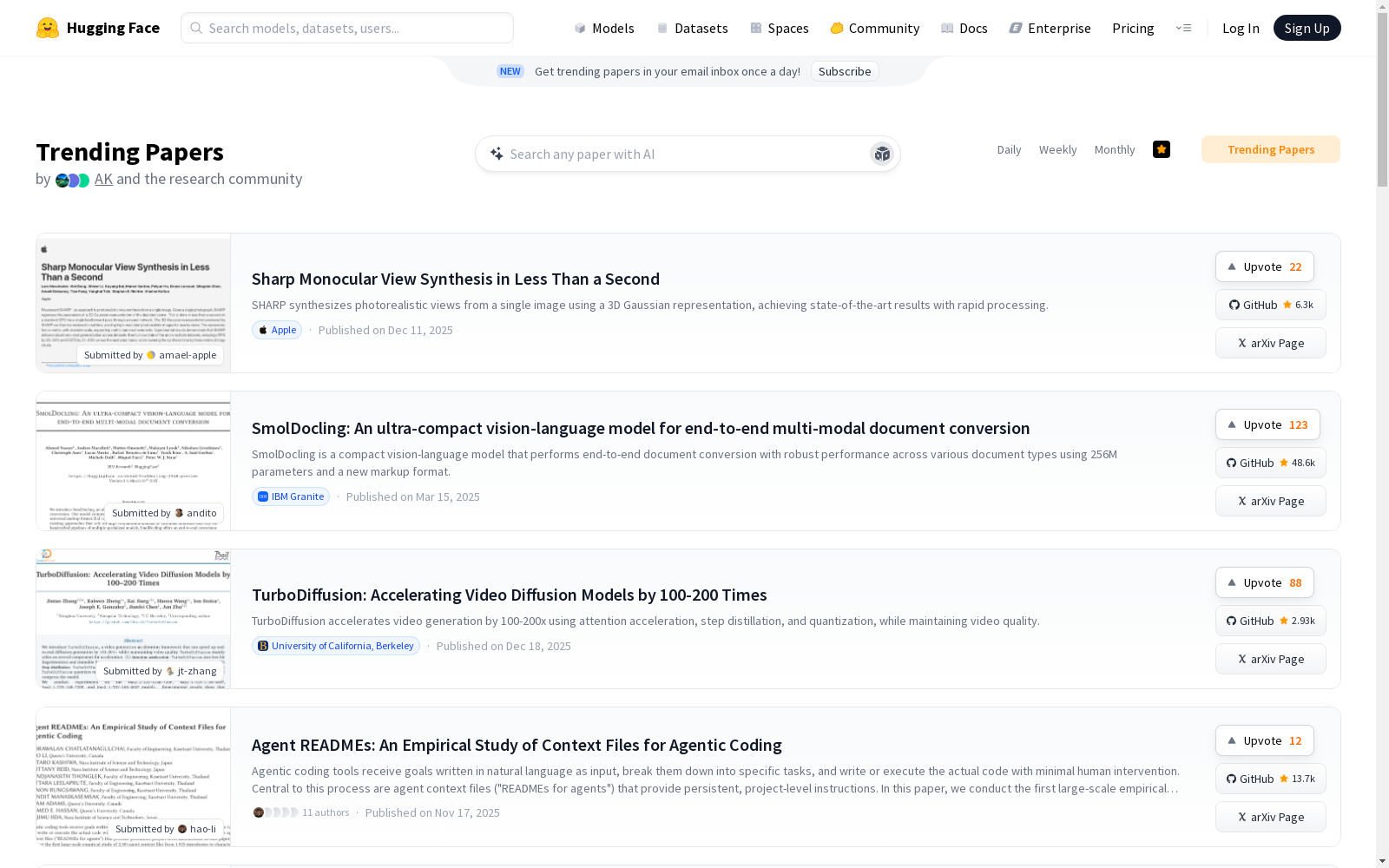Upvote the Agent READMEs paper
The height and width of the screenshot is (868, 1389).
[x=1264, y=740]
